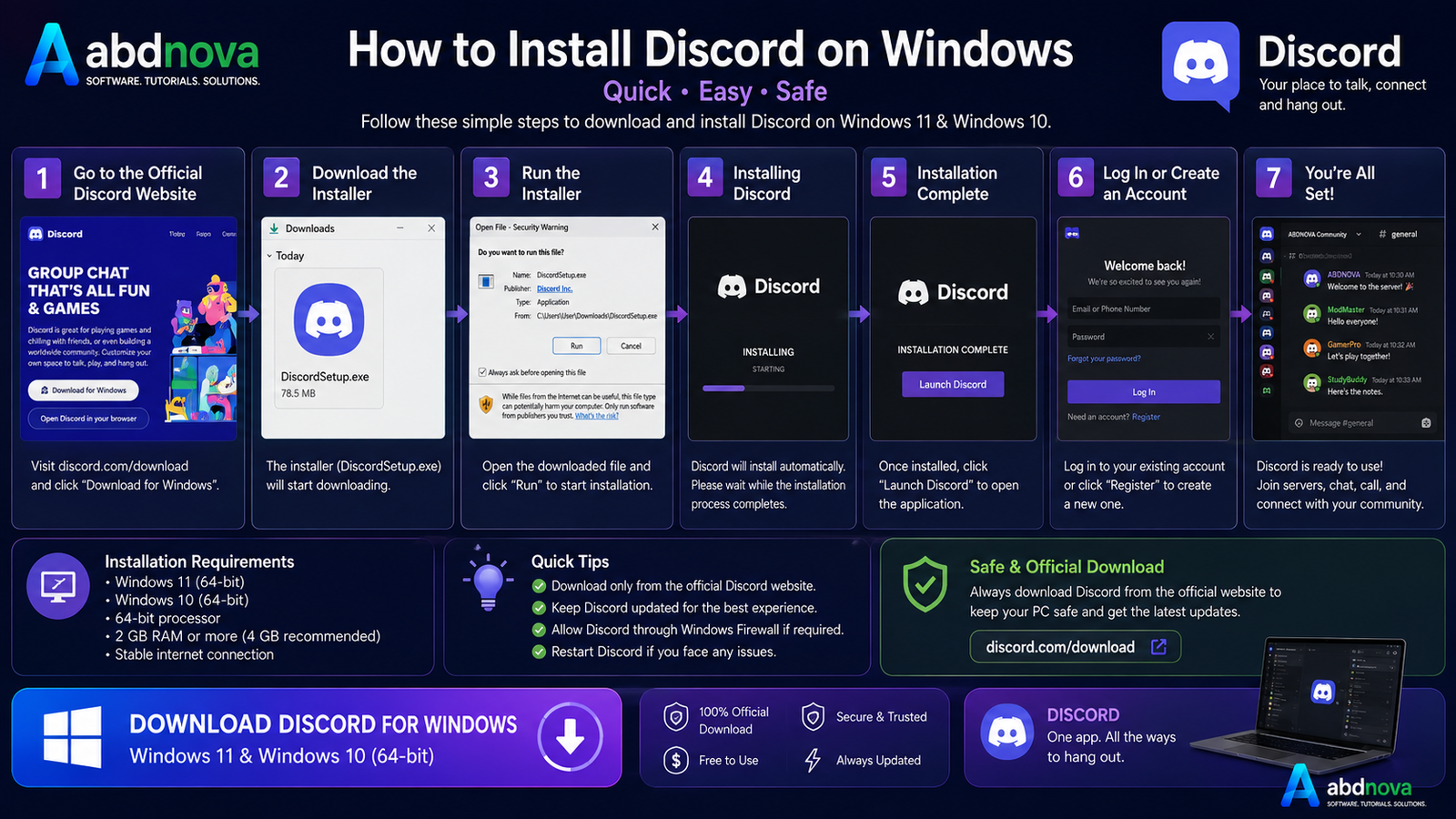Open the Forgot your password? link
This screenshot has height=819, width=1456.
[1104, 359]
